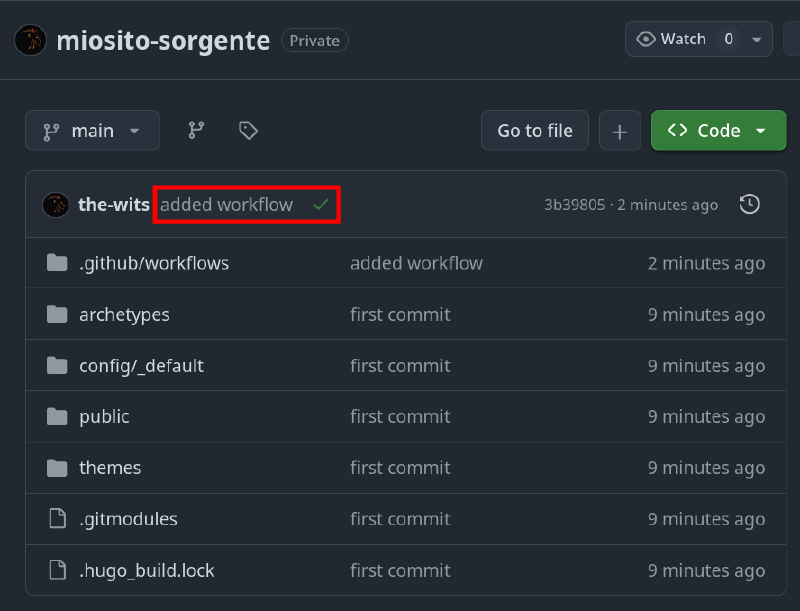Open the 3b39805 commit hash link
This screenshot has height=611, width=800.
574,205
